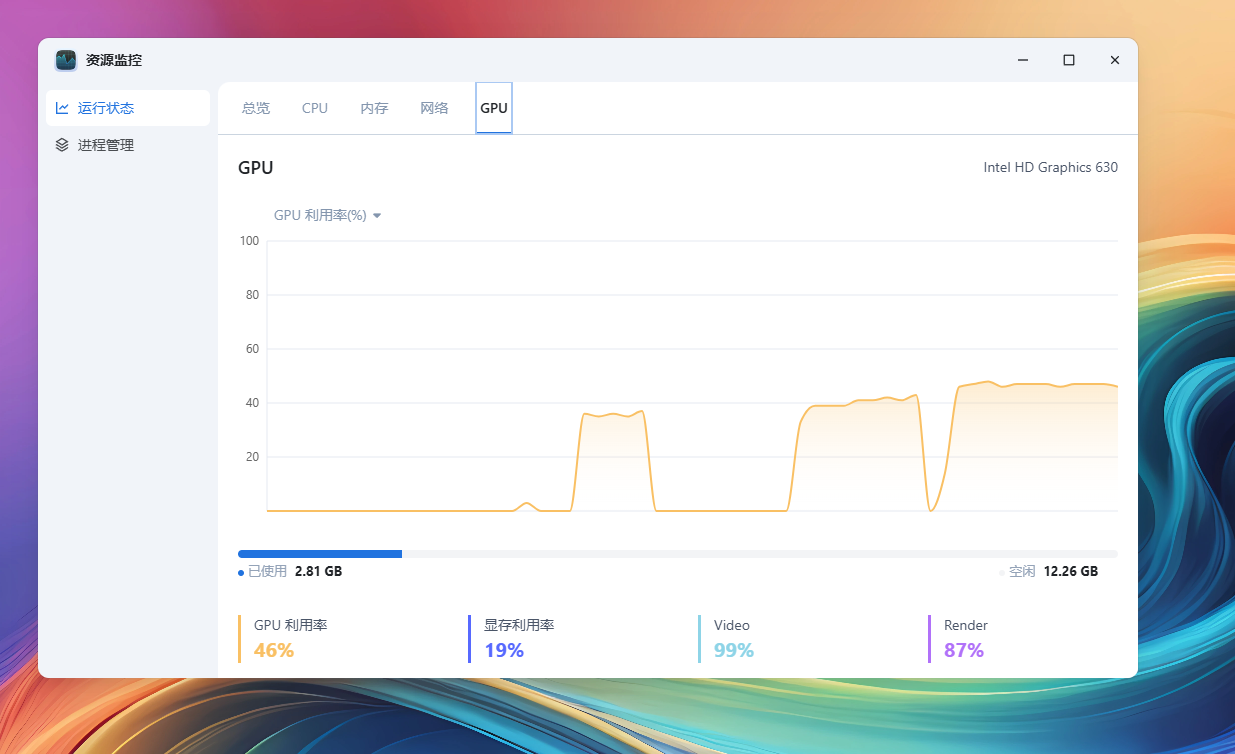Image resolution: width=1235 pixels, height=754 pixels.
Task: Click the 进程管理 layers icon in sidebar
Action: pyautogui.click(x=62, y=145)
